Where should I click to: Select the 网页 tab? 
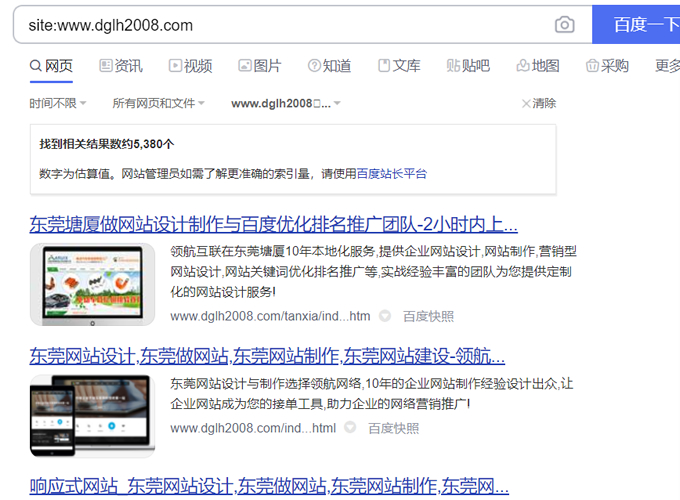51,66
